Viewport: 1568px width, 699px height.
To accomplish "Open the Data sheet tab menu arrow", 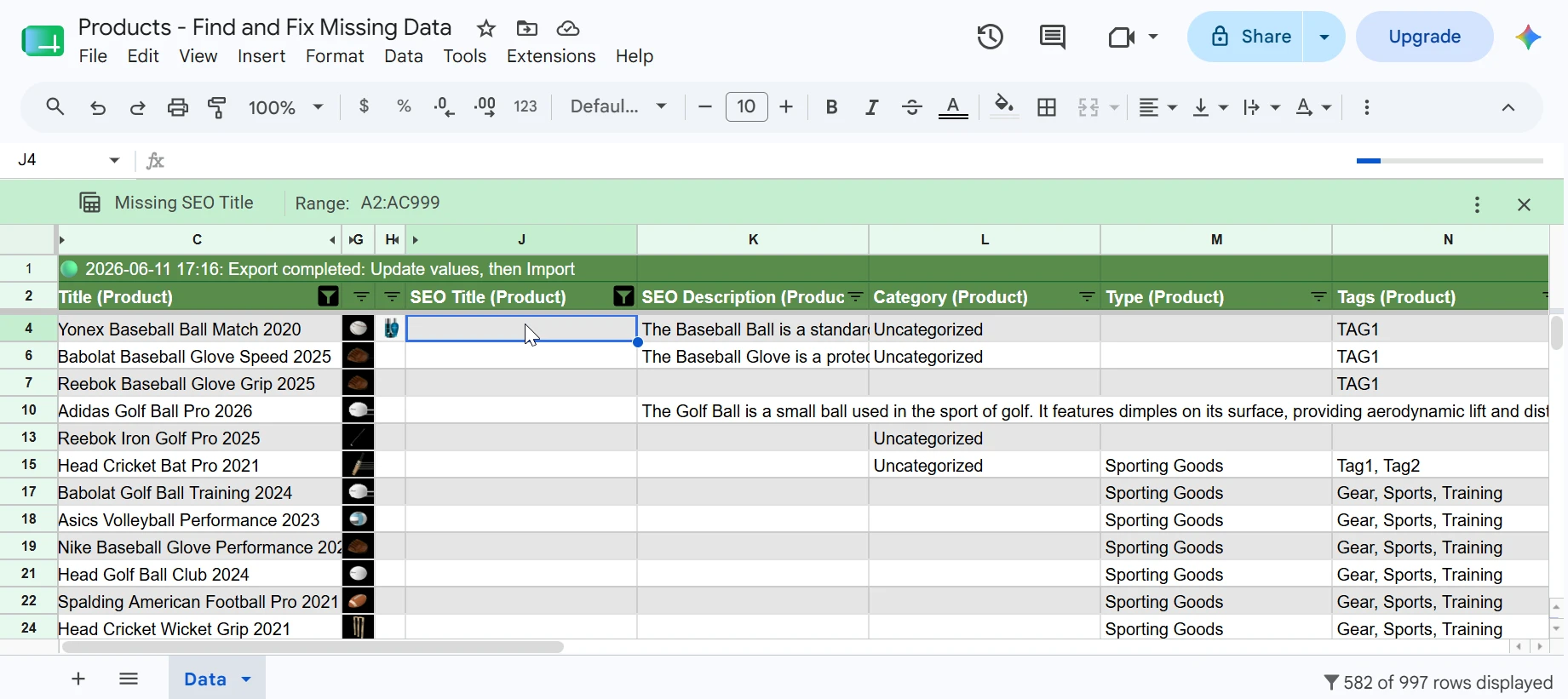I will pos(246,679).
